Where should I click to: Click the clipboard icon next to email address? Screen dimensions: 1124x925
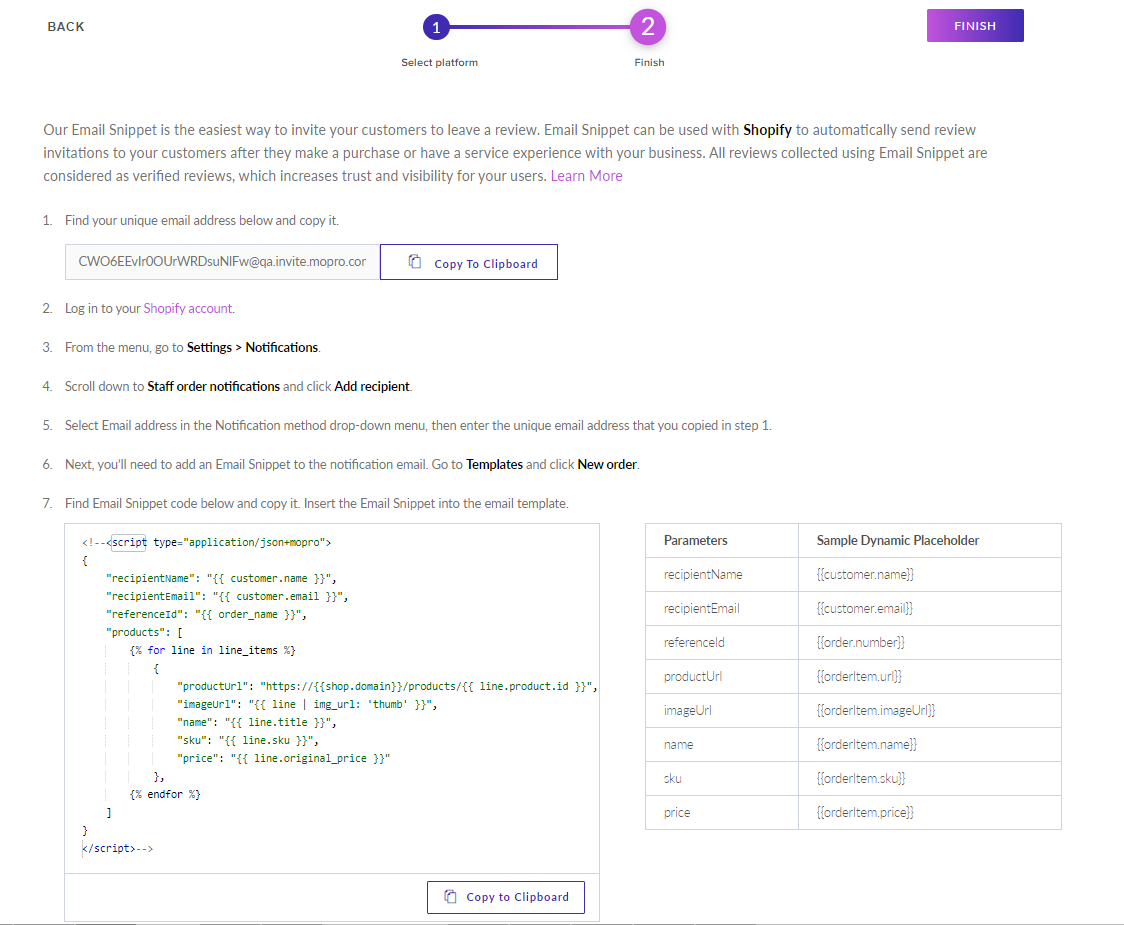(414, 262)
